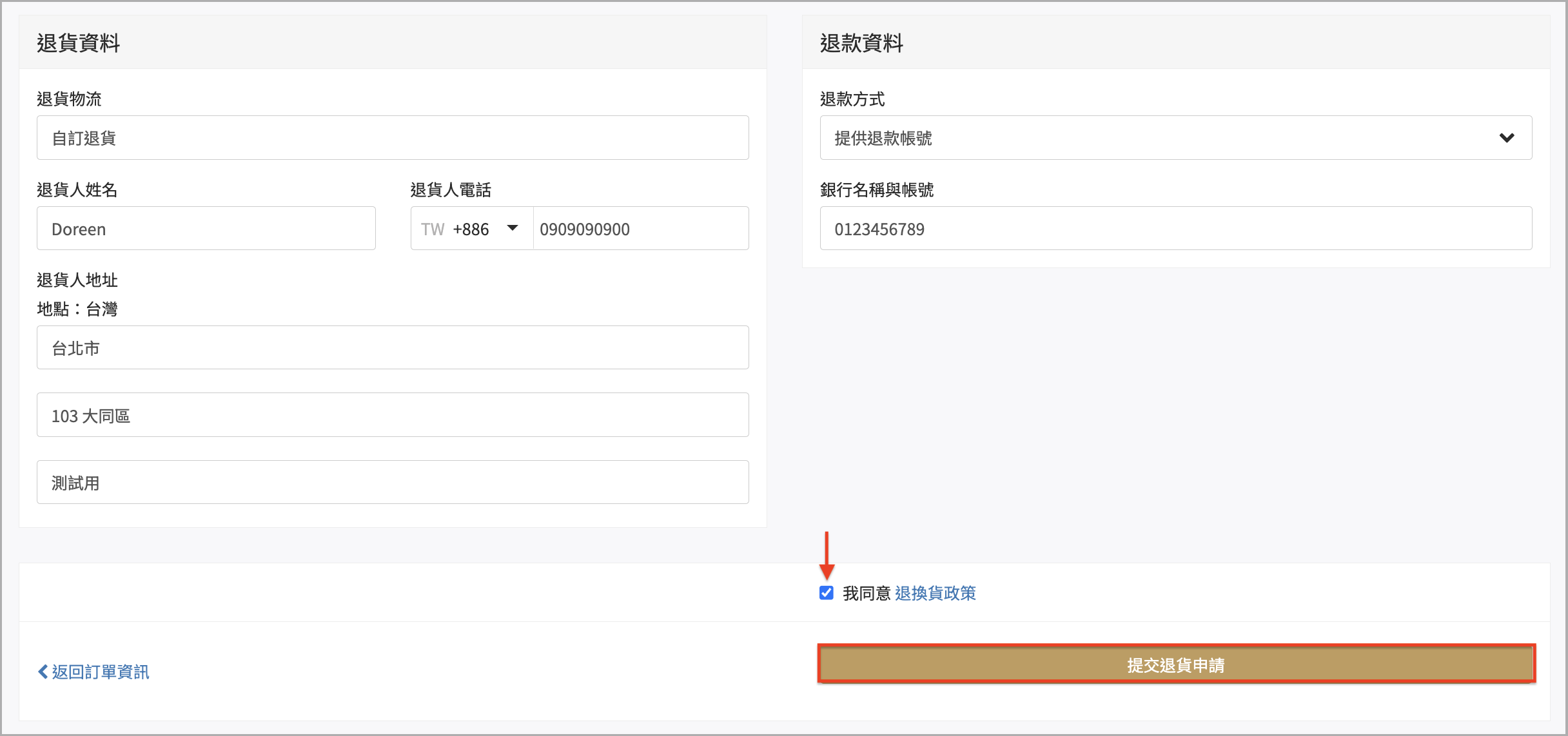The image size is (1568, 736).
Task: Open the TW +886 country code dropdown
Action: click(471, 229)
